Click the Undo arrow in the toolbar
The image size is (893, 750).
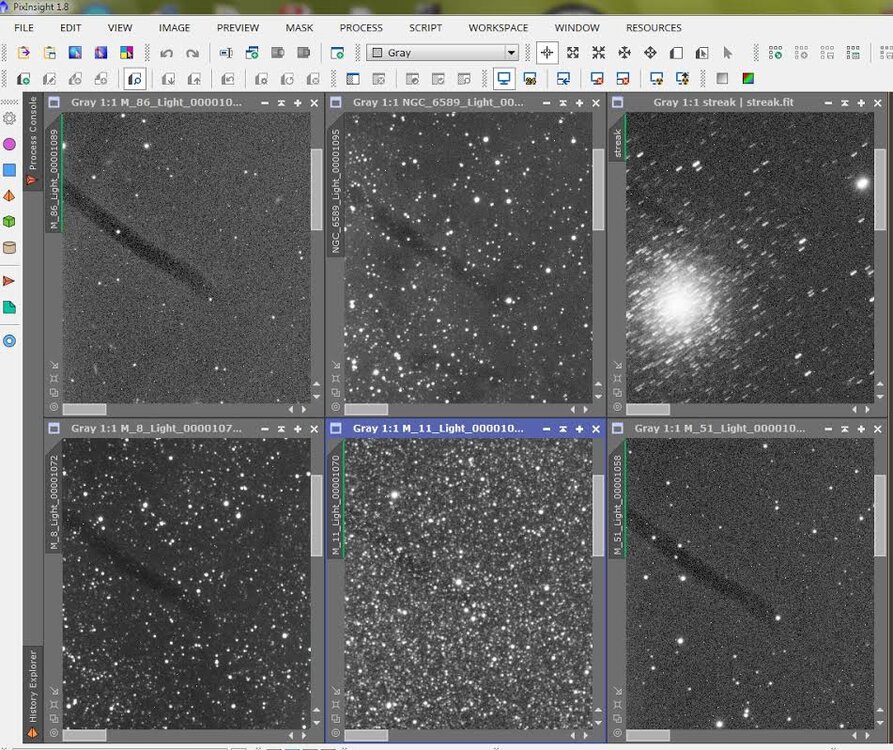[x=167, y=53]
